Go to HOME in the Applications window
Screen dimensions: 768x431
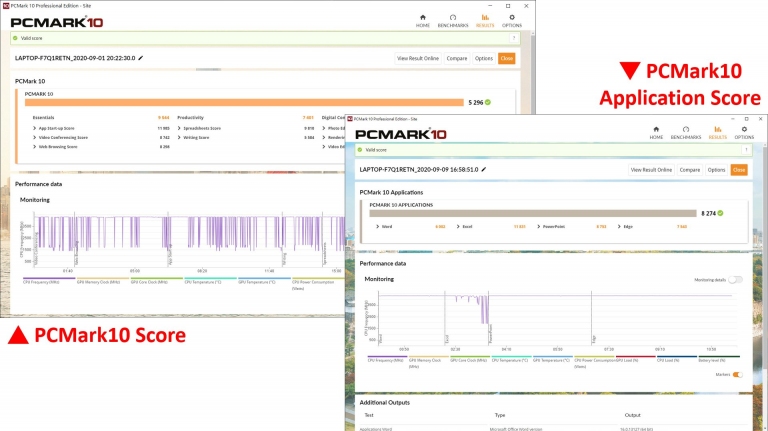coord(656,133)
